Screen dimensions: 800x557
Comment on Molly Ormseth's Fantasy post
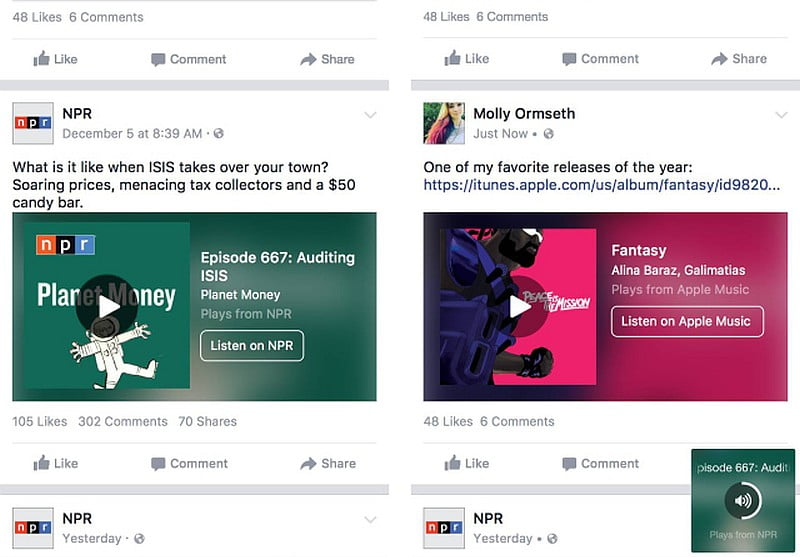[x=600, y=463]
